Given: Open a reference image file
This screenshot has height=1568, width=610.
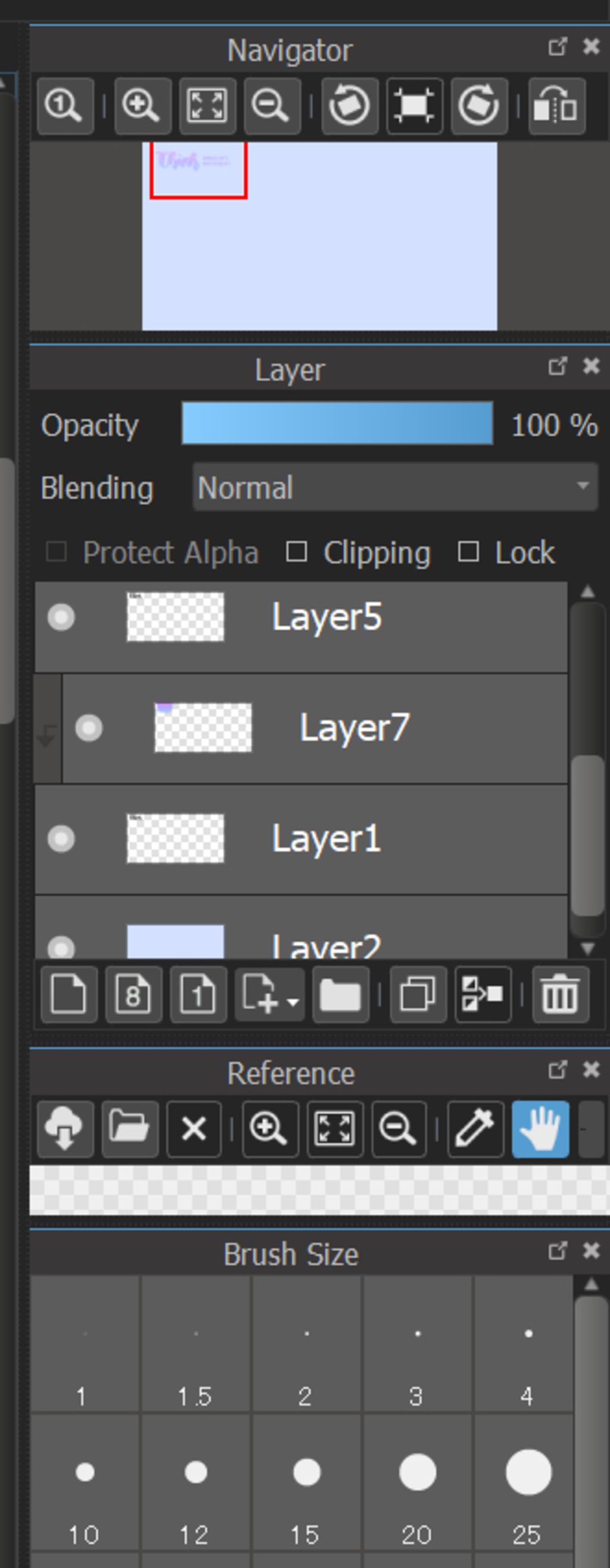Looking at the screenshot, I should 130,1129.
